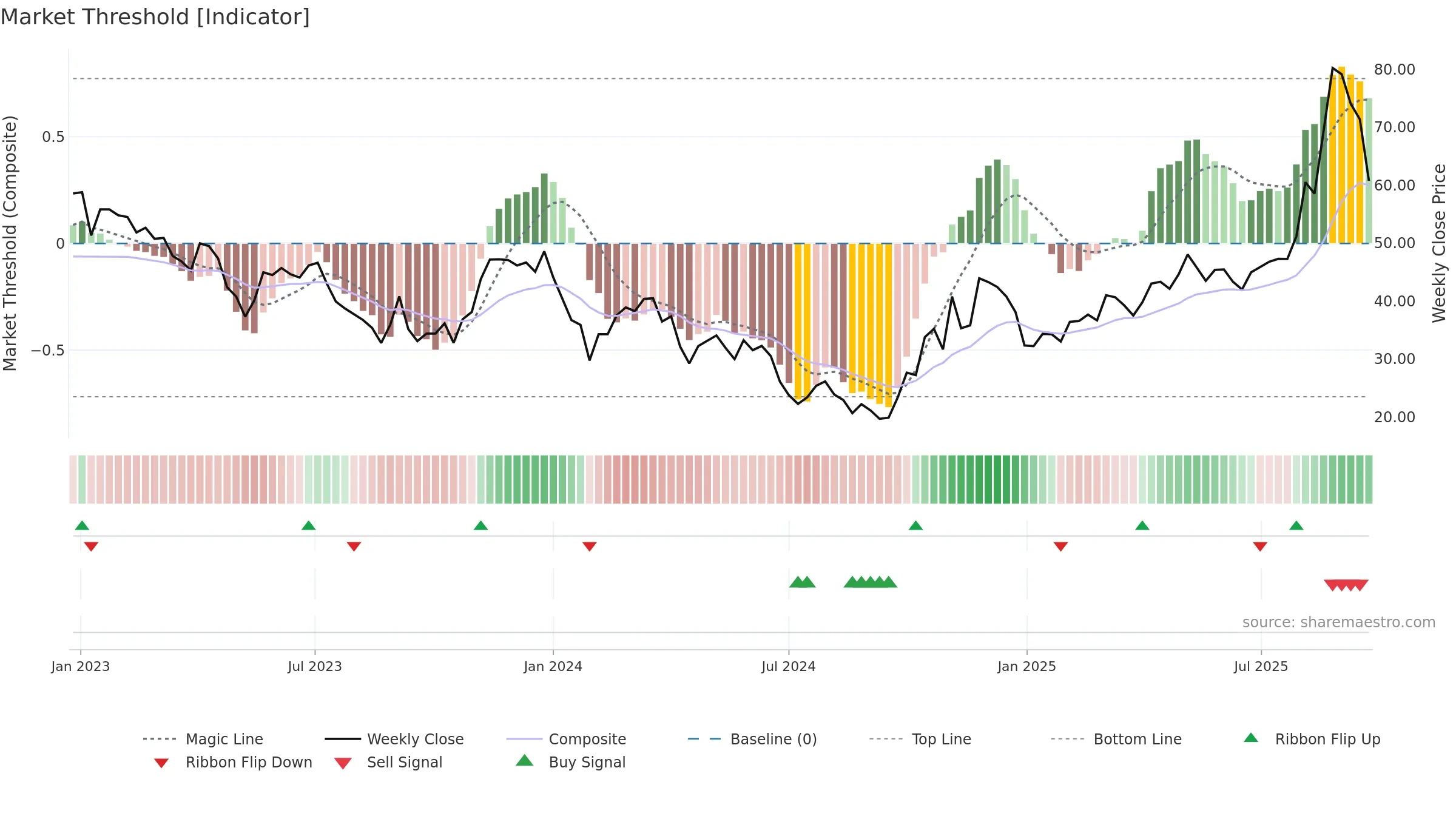Toggle the Baseline (0) legend entry
This screenshot has width=1456, height=819.
tap(752, 739)
